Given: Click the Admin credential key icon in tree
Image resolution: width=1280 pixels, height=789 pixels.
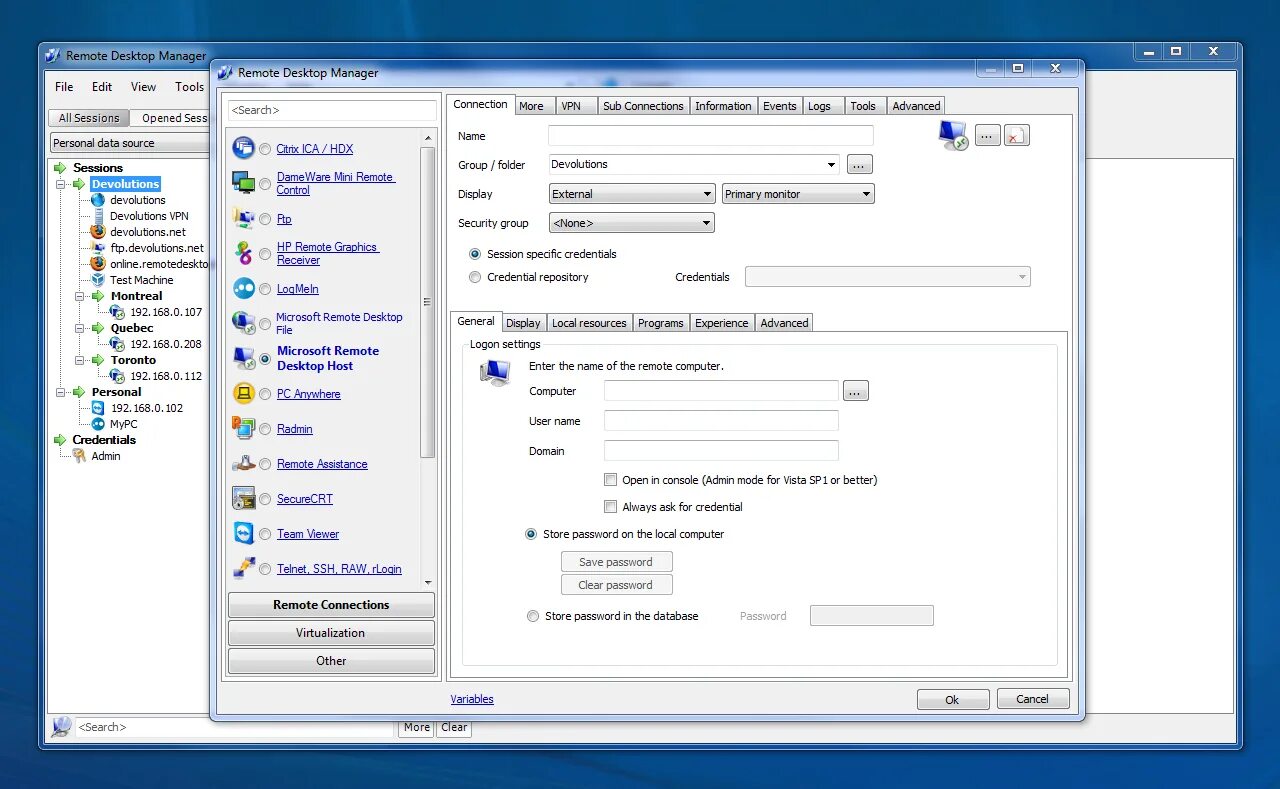Looking at the screenshot, I should coord(79,456).
